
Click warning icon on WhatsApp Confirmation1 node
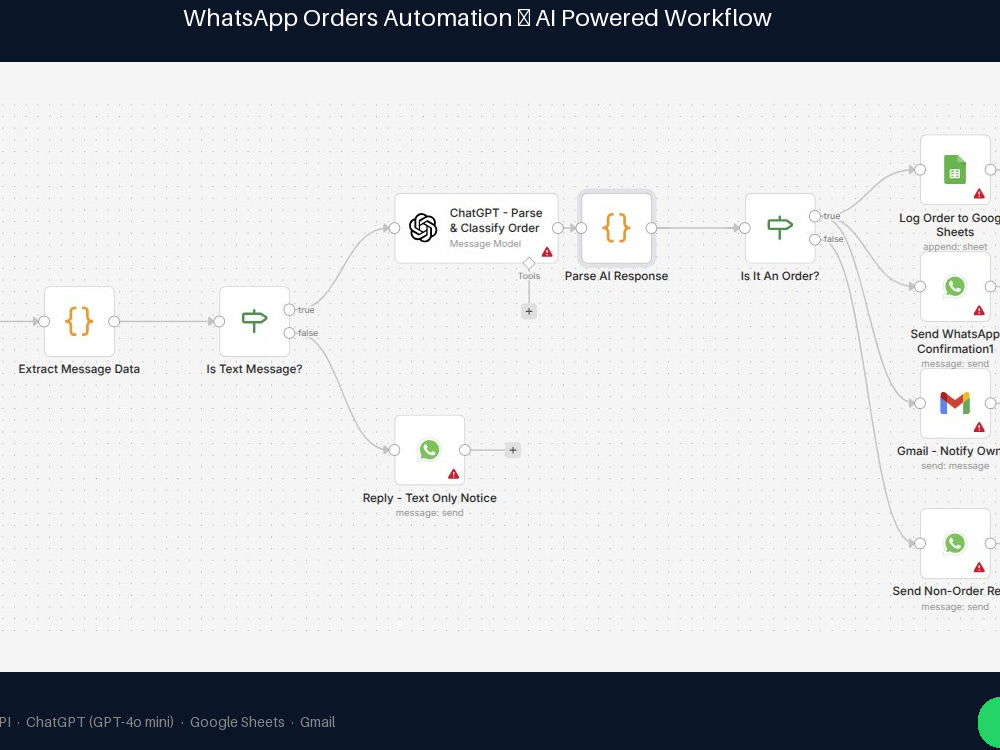980,310
